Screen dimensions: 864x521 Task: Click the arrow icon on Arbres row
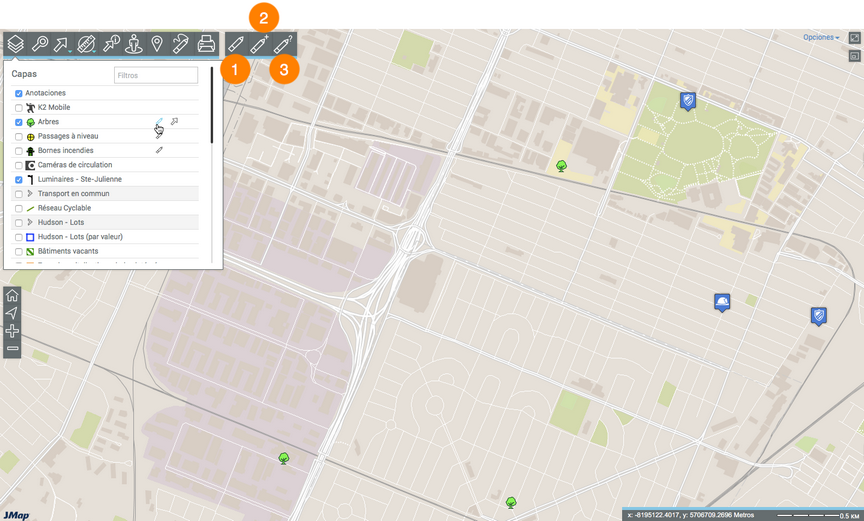coord(174,121)
